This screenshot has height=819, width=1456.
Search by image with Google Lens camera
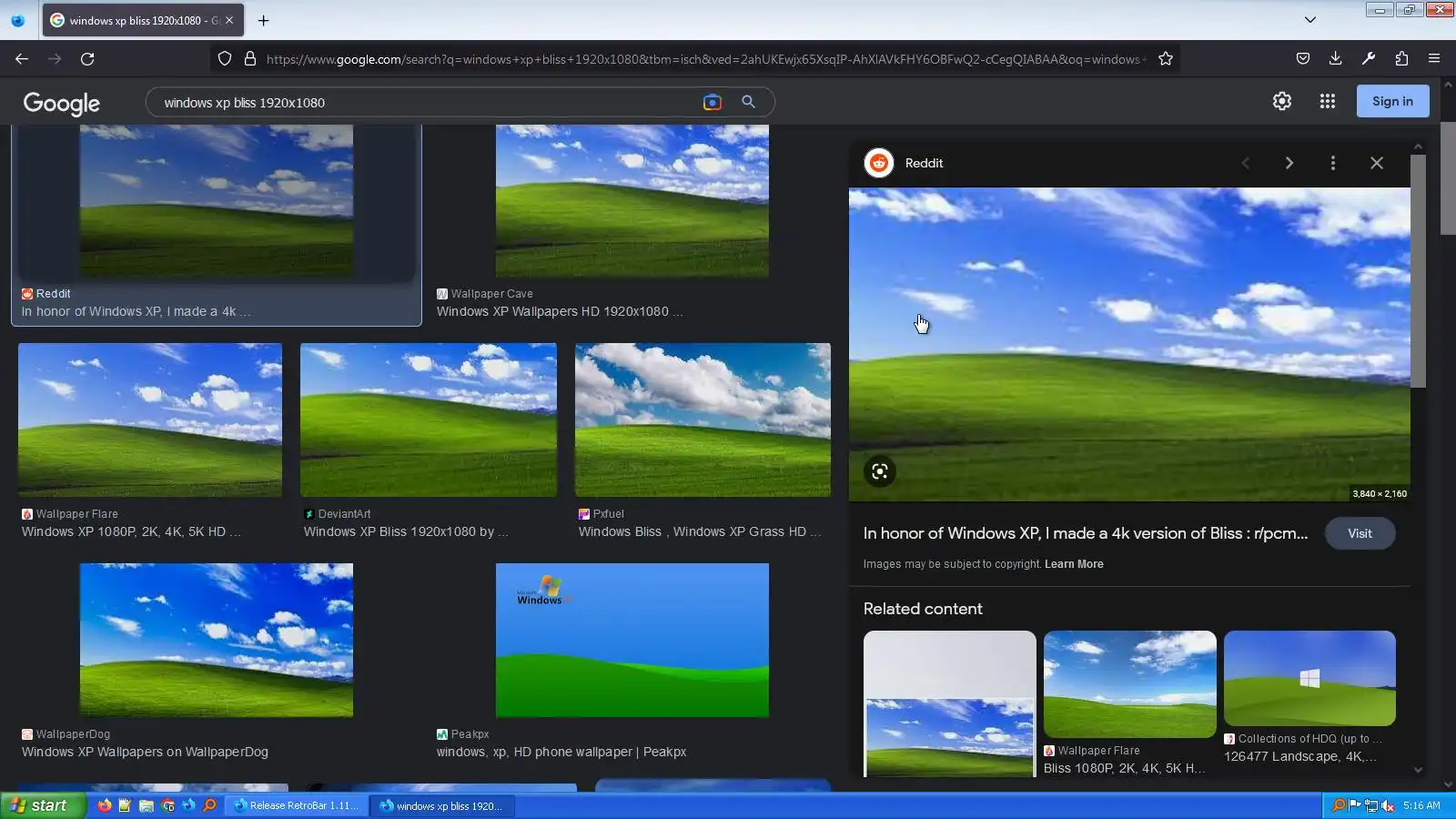pos(713,102)
